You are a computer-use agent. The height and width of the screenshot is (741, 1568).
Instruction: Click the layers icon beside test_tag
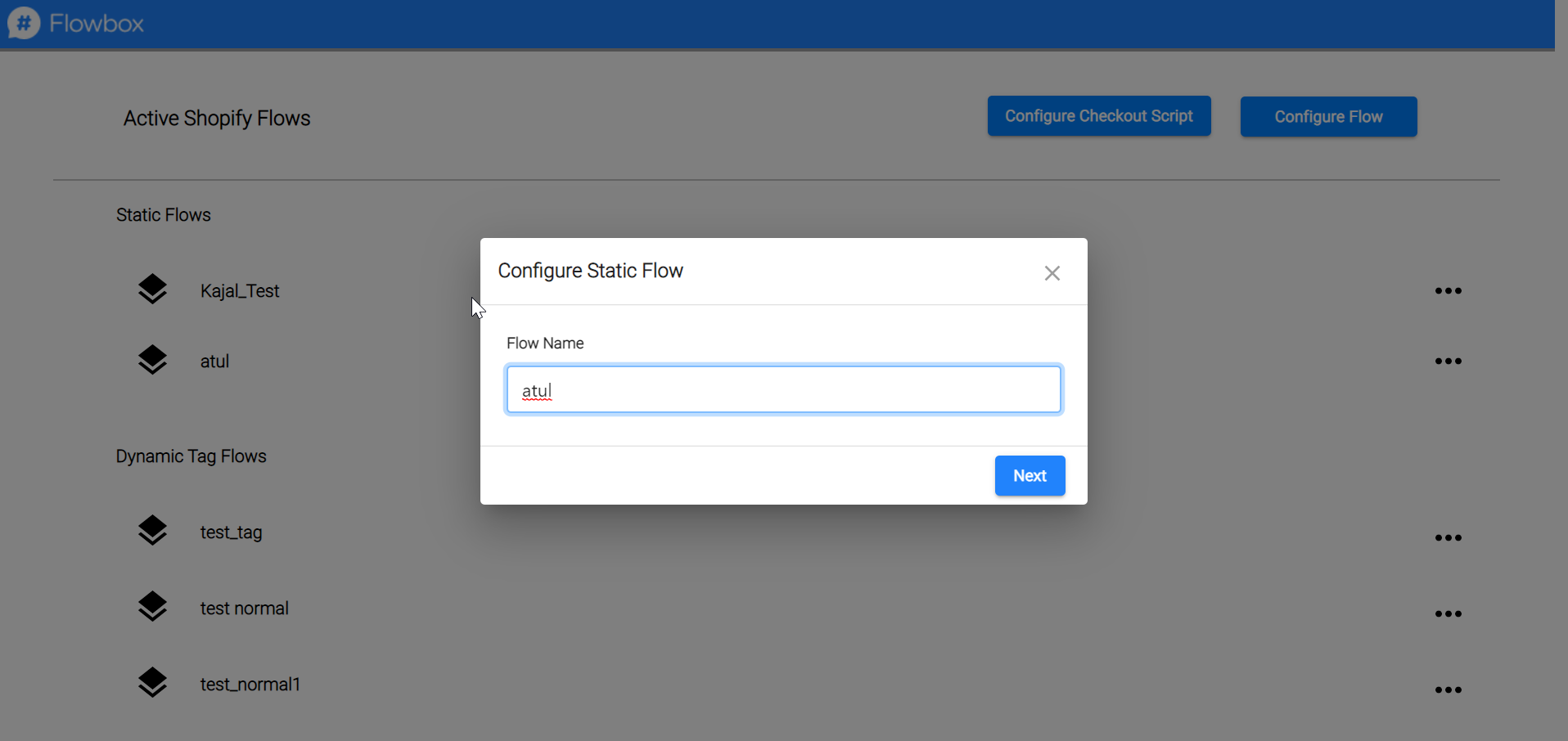(x=152, y=531)
